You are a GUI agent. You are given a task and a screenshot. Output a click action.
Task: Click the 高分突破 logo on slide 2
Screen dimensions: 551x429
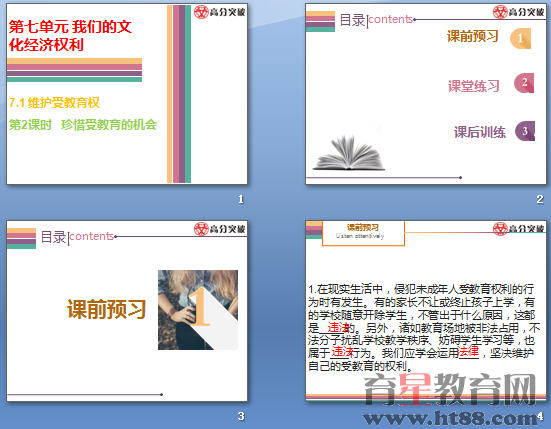pos(519,12)
